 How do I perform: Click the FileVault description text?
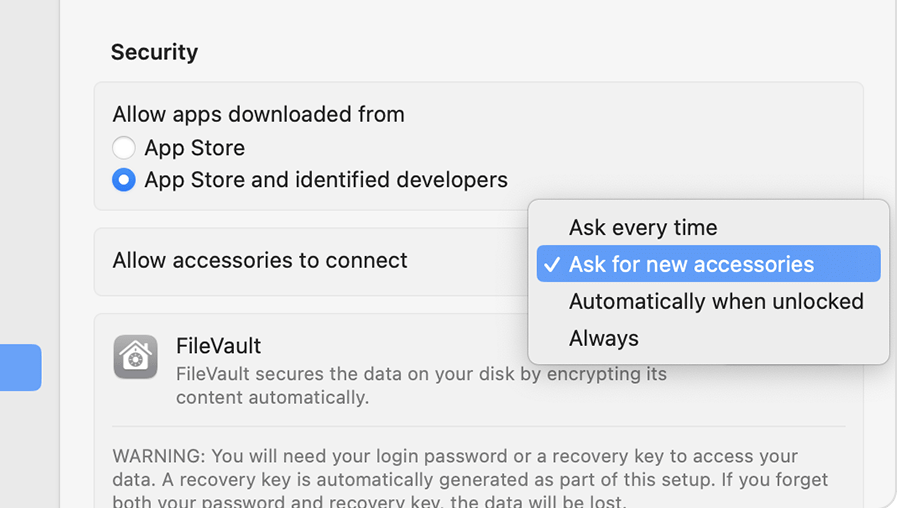421,385
